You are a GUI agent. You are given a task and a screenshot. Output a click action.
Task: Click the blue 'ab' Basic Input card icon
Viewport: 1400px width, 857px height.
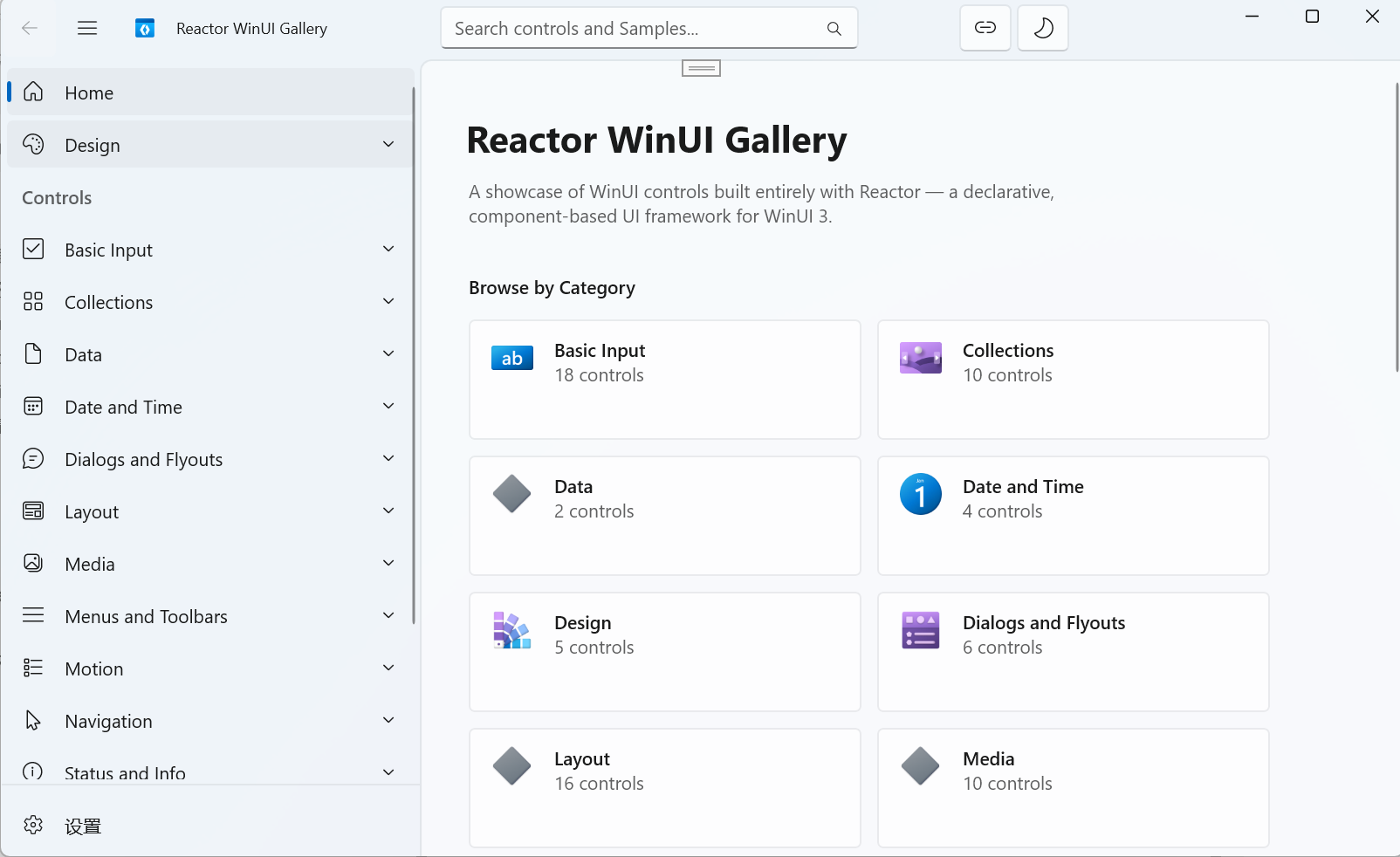[x=512, y=358]
